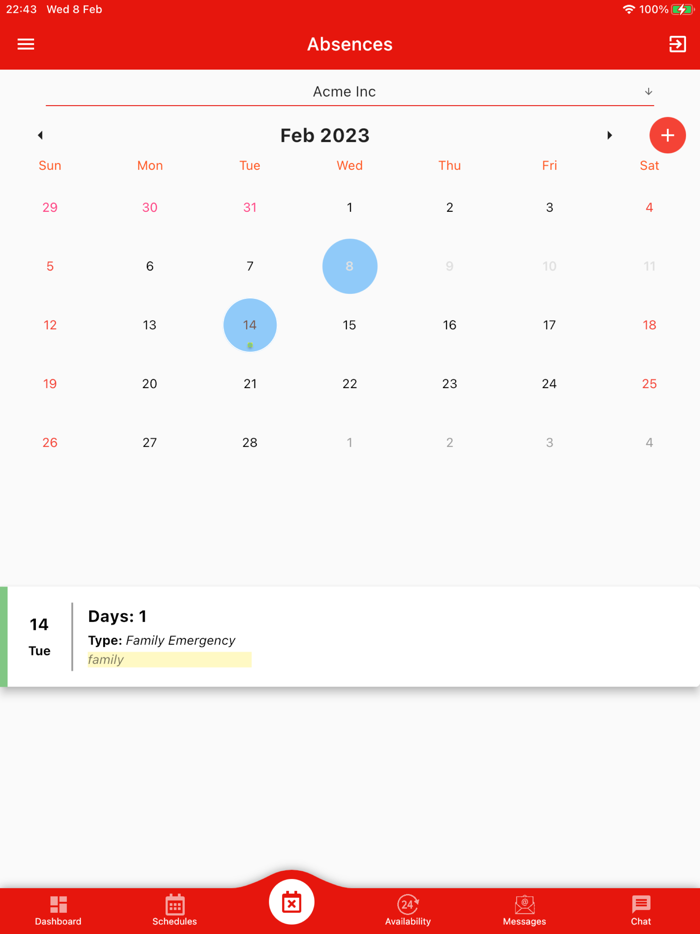Open Dashboard tab icon
This screenshot has width=700, height=934.
click(58, 905)
